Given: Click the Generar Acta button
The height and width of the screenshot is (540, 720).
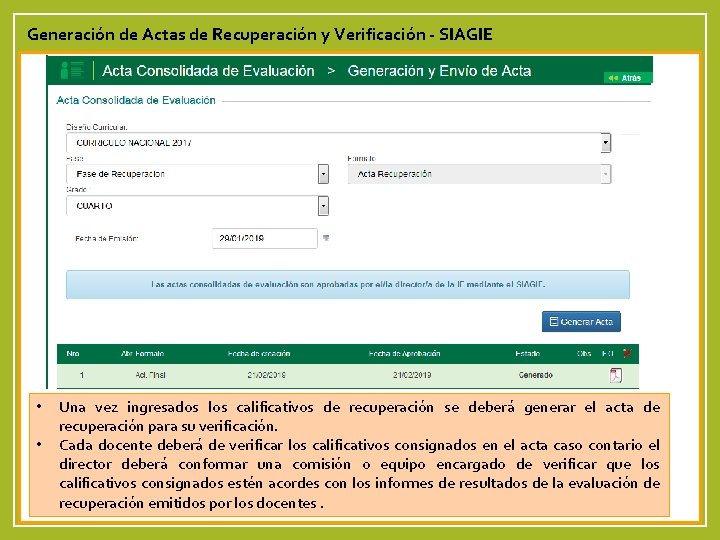Looking at the screenshot, I should click(x=581, y=321).
